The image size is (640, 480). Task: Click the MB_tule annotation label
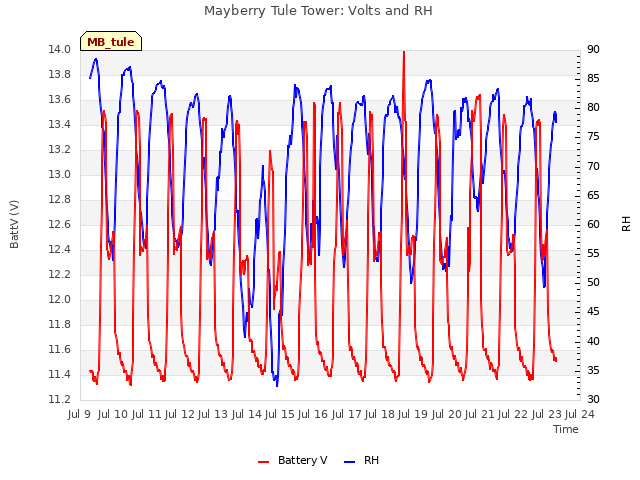tap(111, 42)
